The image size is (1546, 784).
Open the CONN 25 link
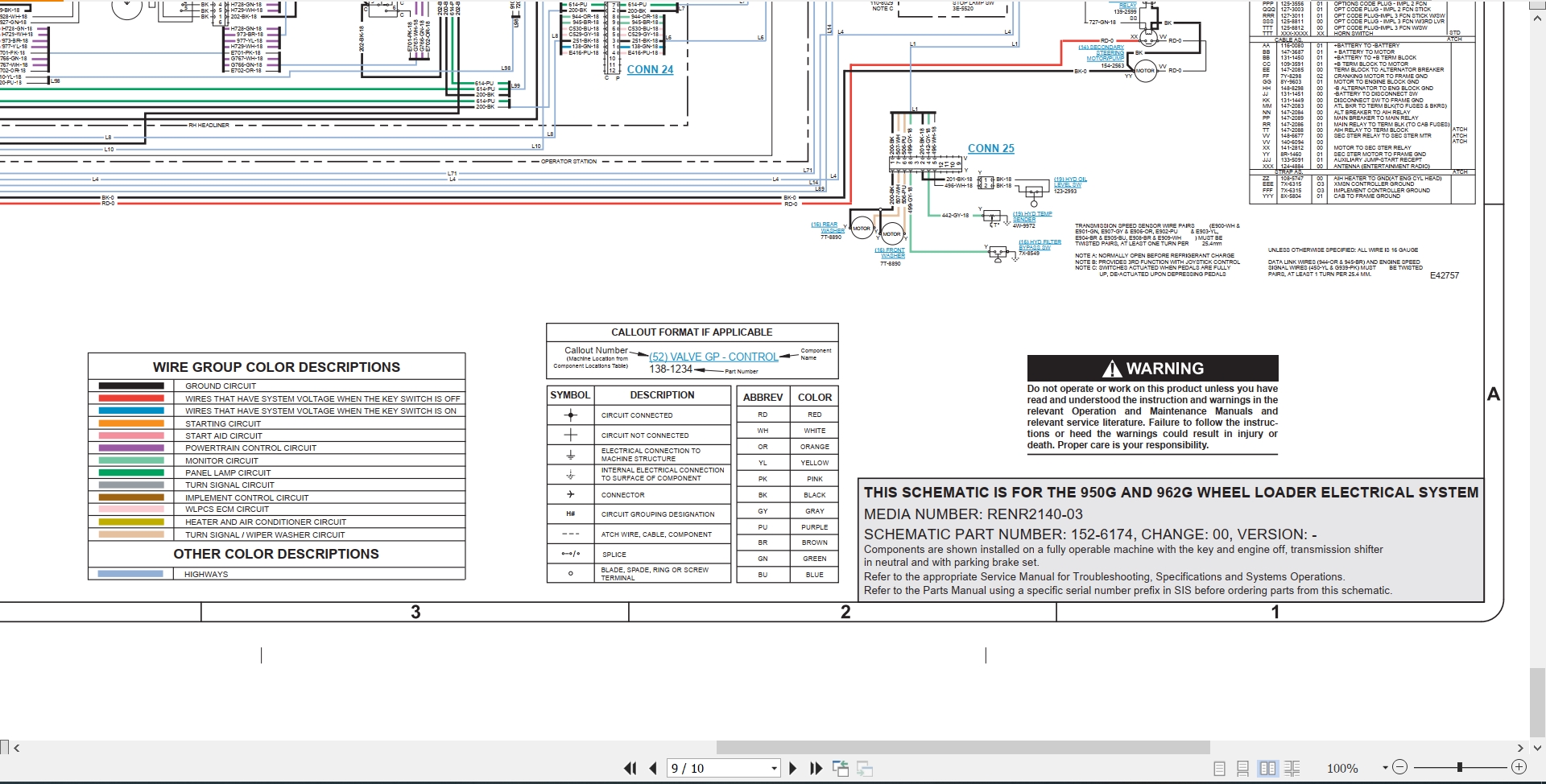tap(990, 149)
